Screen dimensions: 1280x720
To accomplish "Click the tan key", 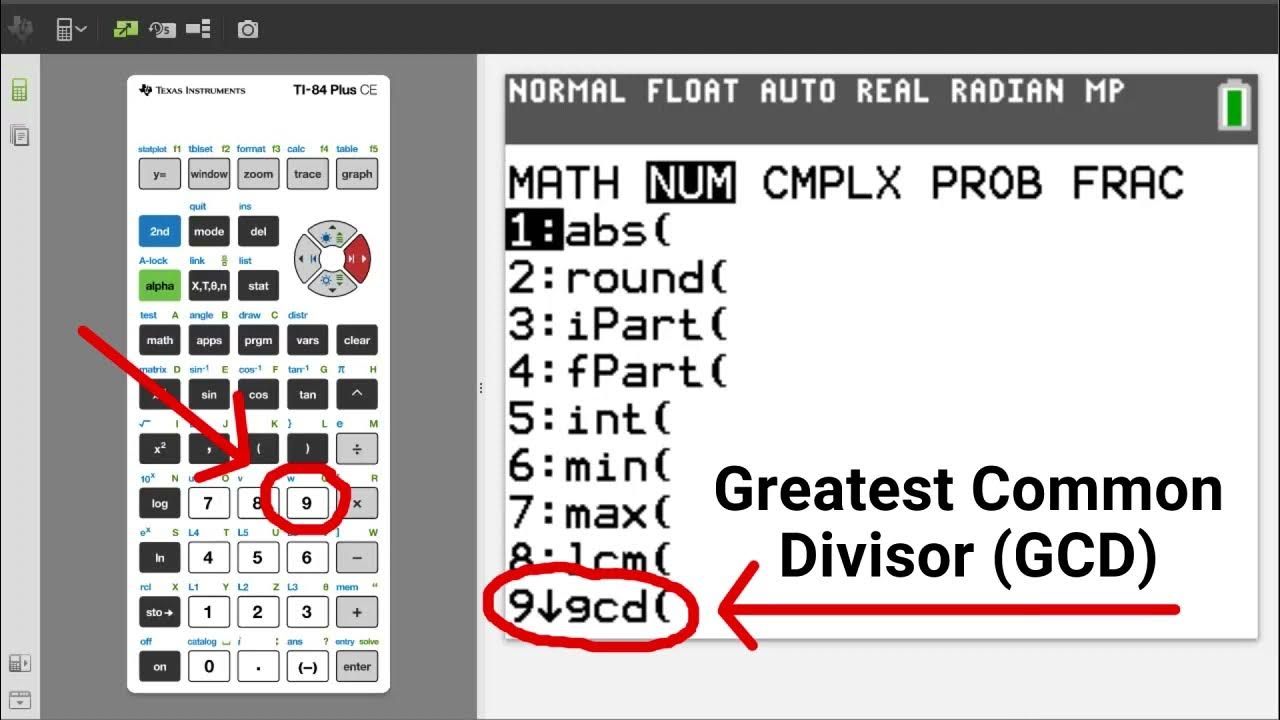I will click(x=308, y=395).
